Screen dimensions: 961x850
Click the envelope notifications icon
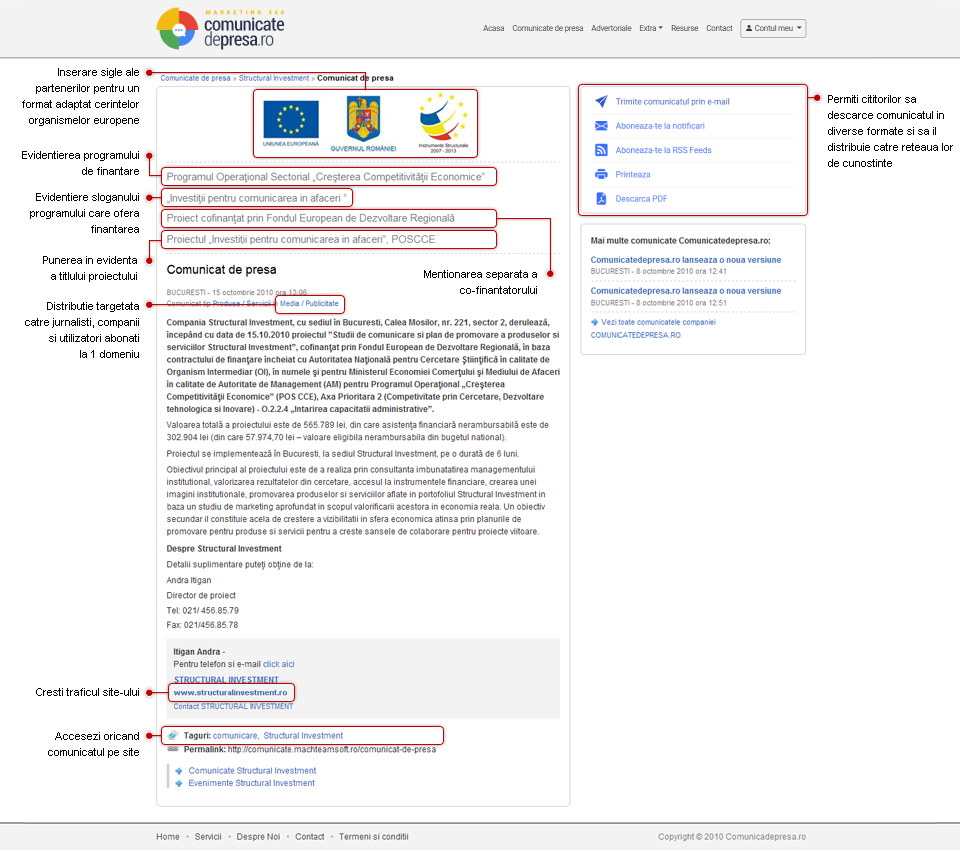coord(601,126)
